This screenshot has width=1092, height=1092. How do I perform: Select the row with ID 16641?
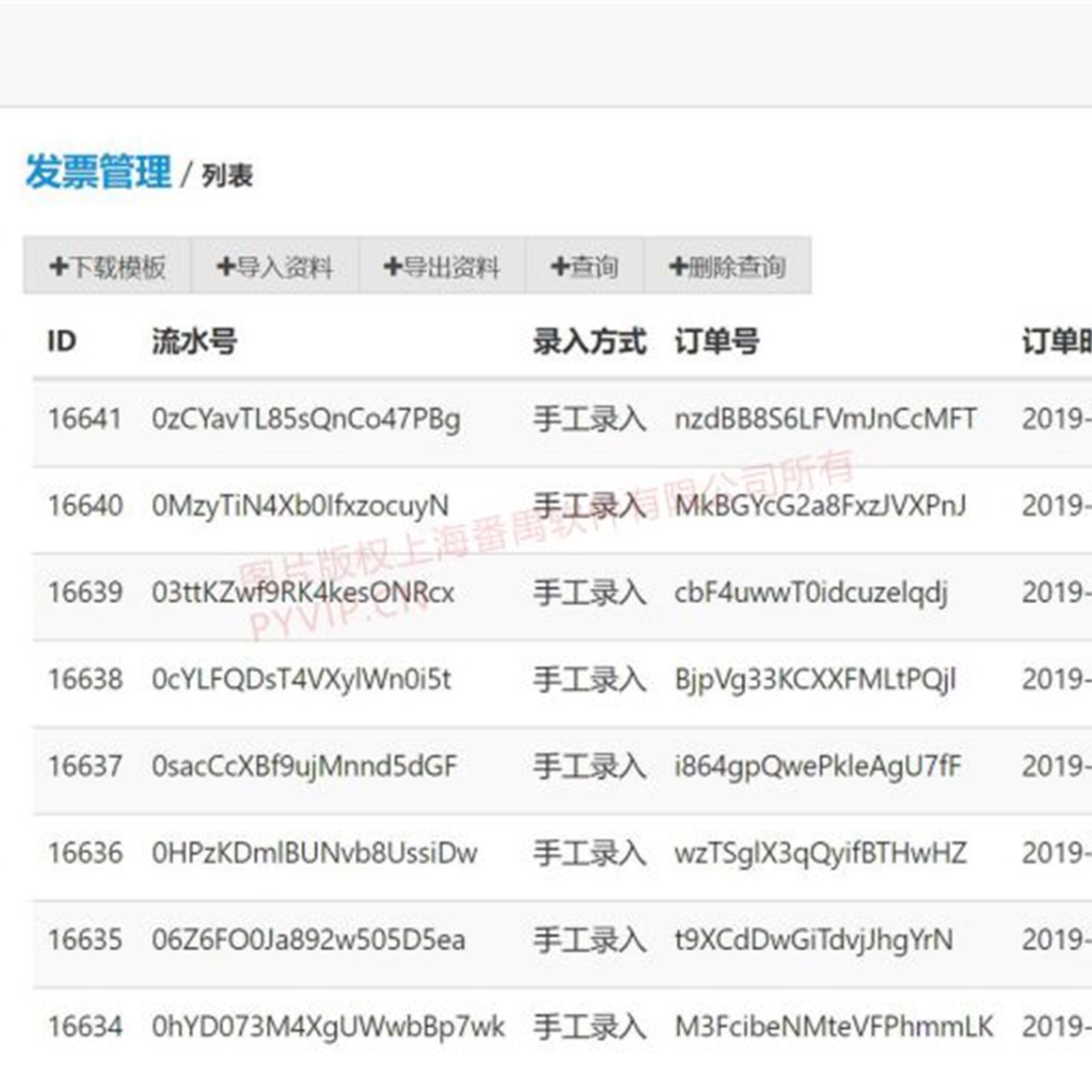[x=85, y=418]
